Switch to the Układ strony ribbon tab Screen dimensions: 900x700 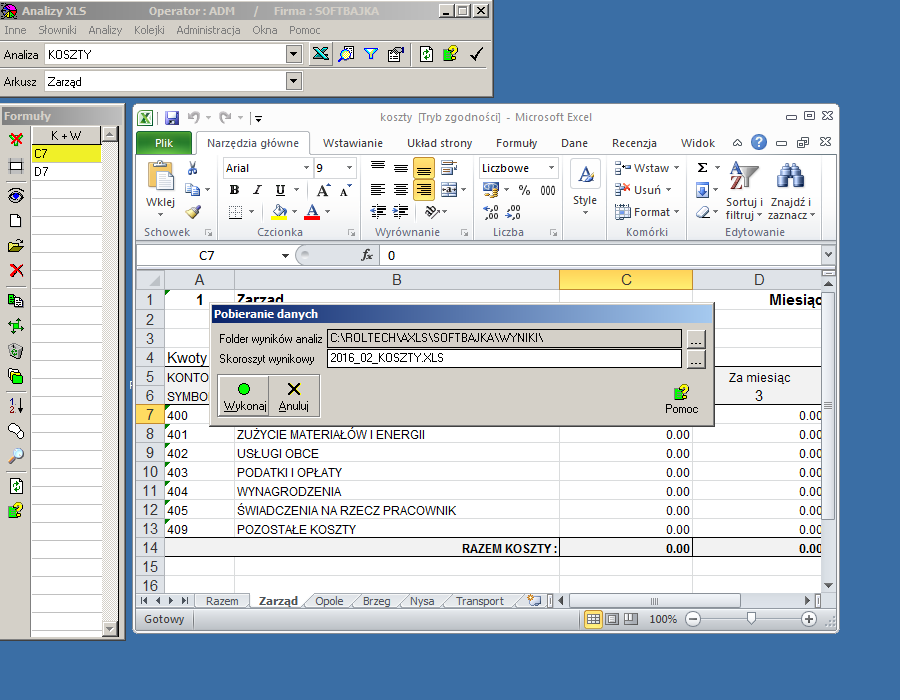440,143
